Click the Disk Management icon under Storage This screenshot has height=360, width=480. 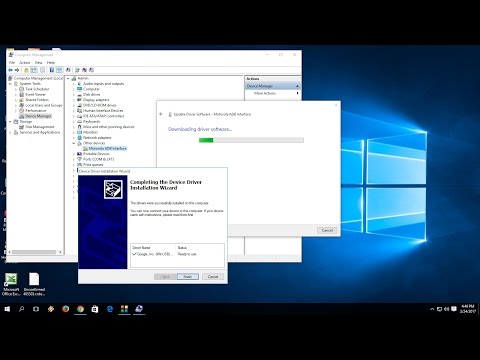tap(22, 127)
